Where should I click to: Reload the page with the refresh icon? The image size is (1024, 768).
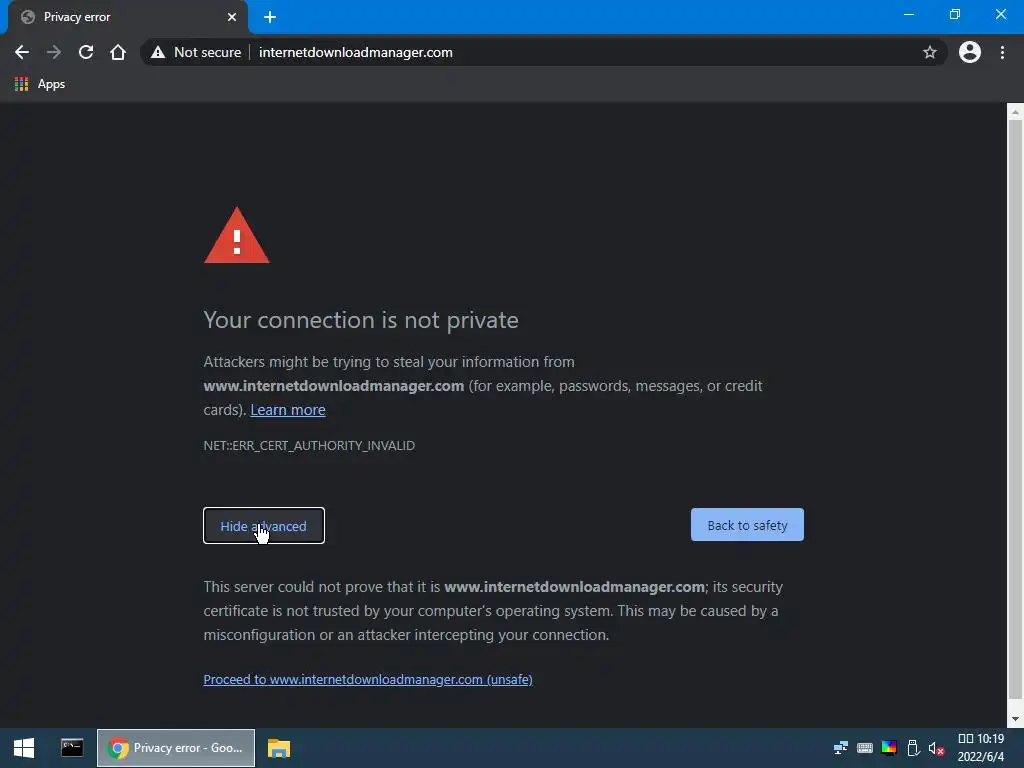(86, 52)
